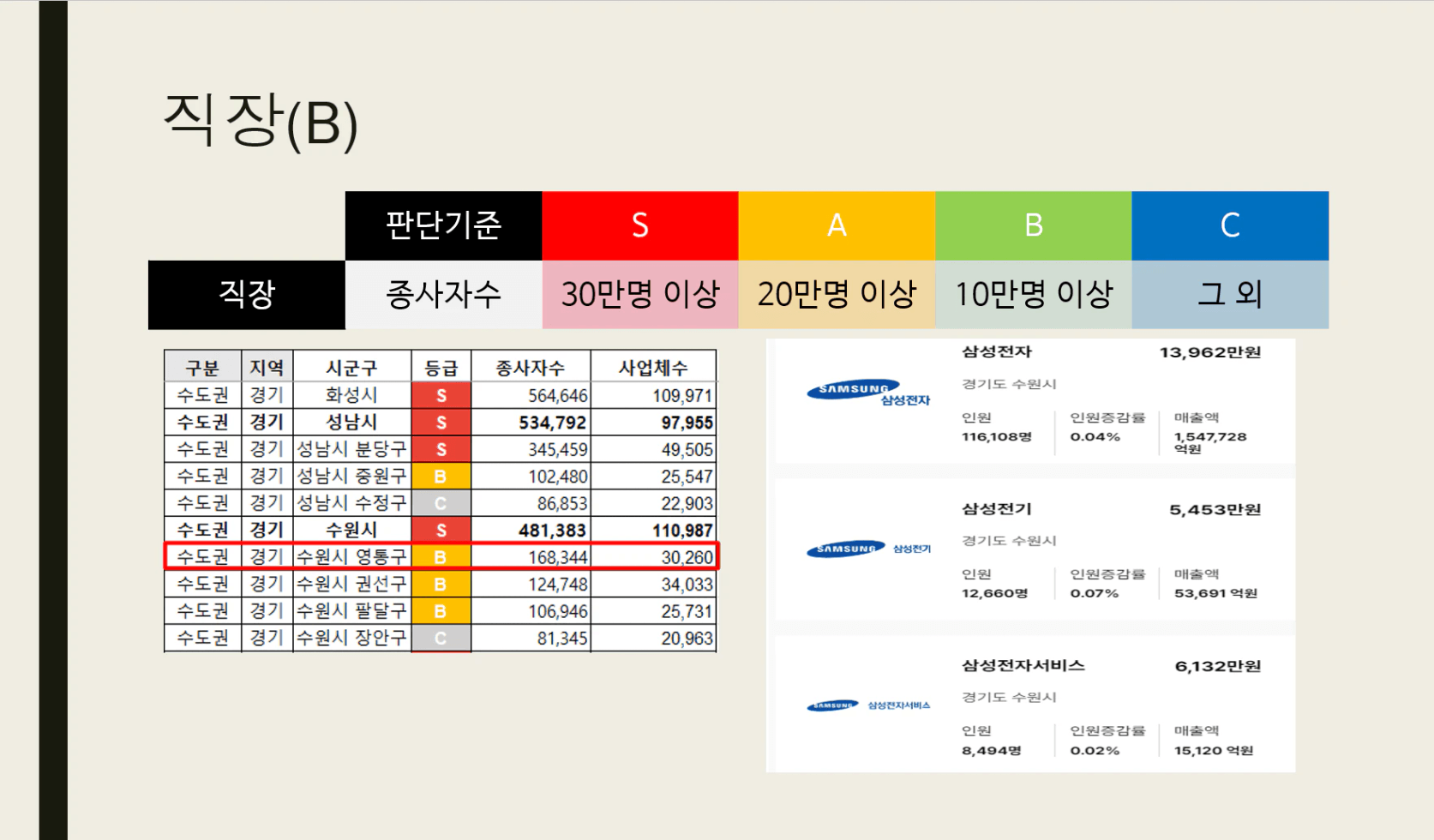Screen dimensions: 1434x840
Task: Select the 화성시 cell
Action: pyautogui.click(x=351, y=395)
